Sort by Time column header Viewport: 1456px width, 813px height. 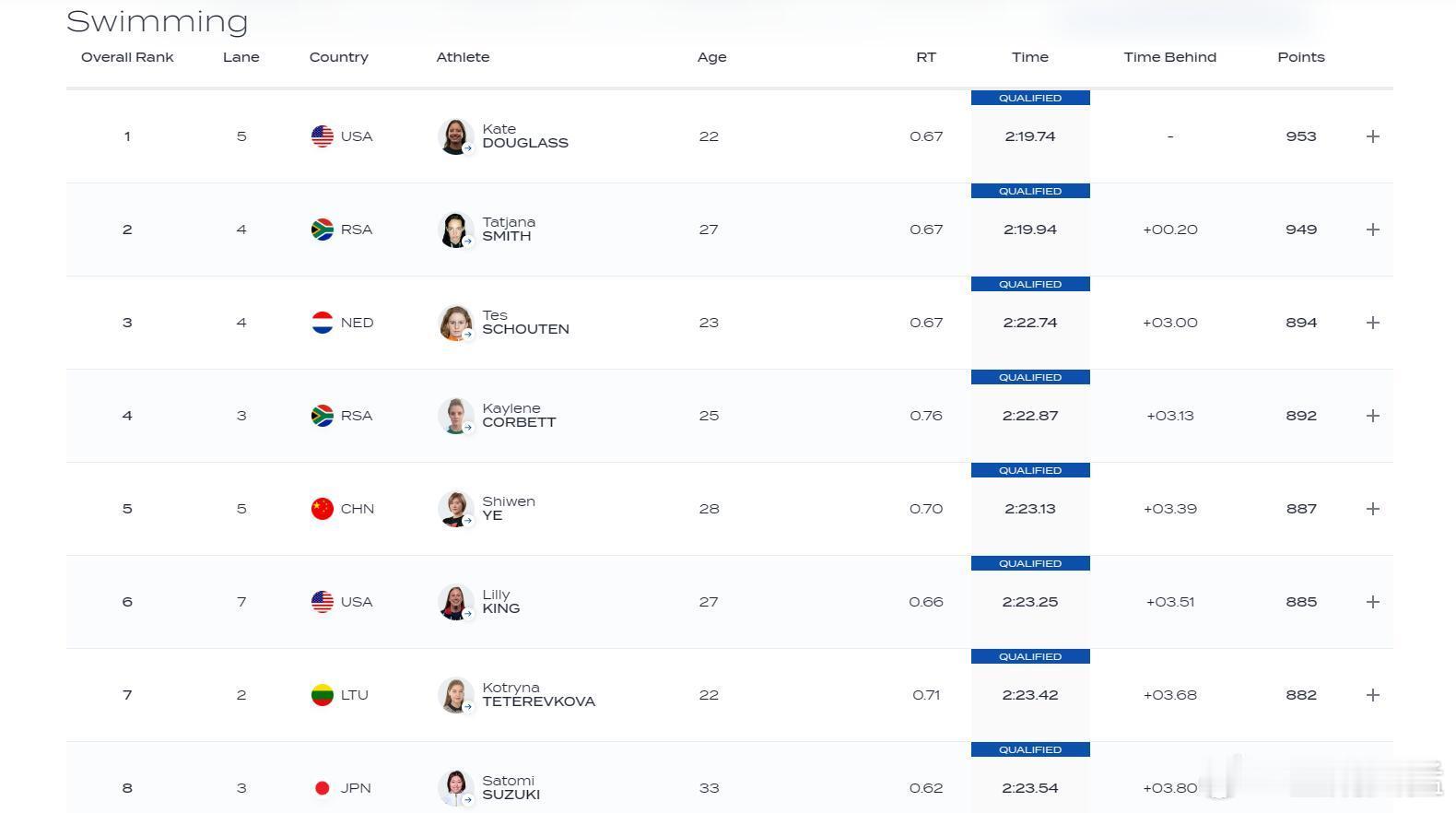pyautogui.click(x=1030, y=57)
